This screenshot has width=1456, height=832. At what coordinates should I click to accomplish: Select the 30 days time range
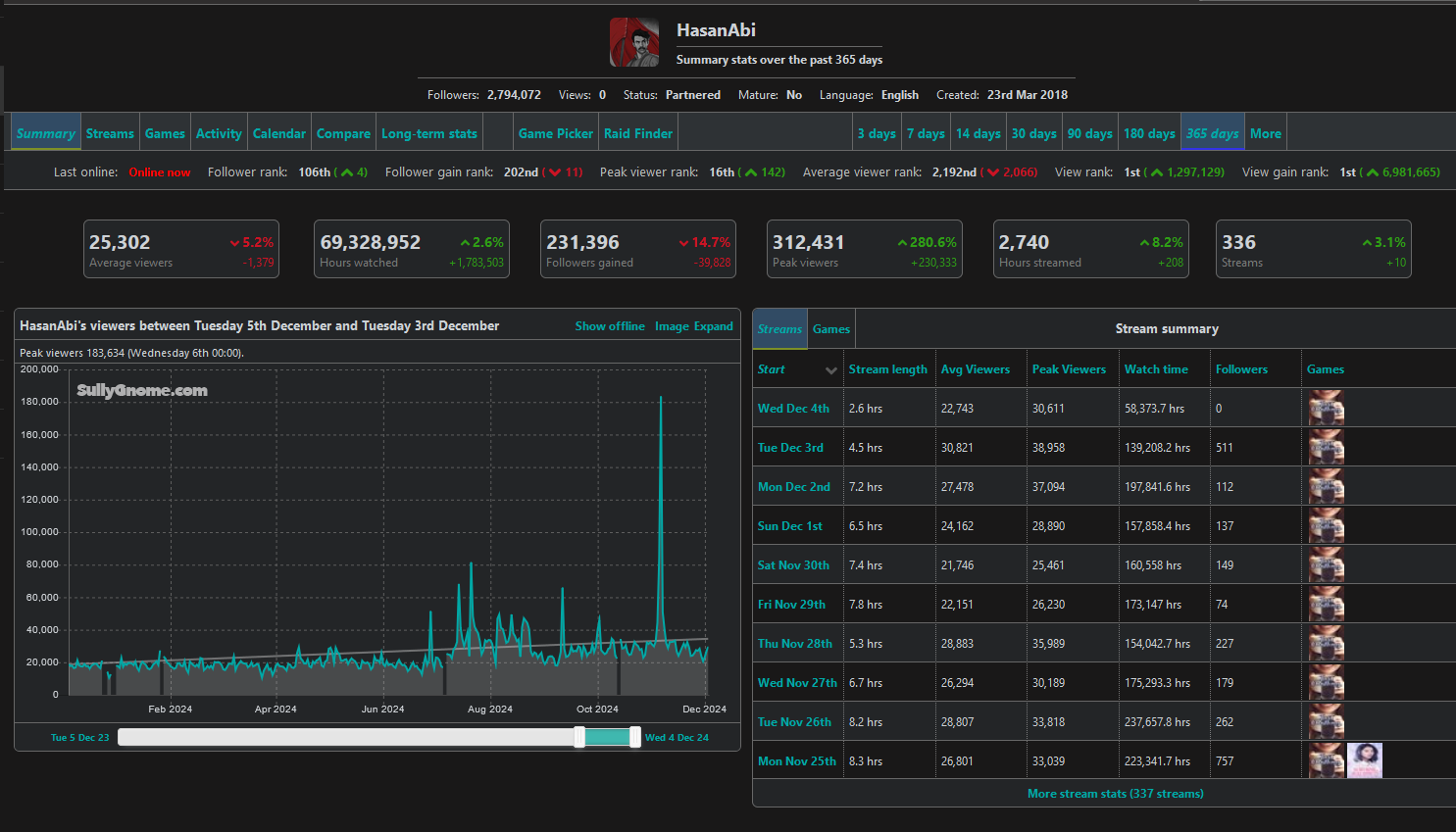click(1034, 133)
